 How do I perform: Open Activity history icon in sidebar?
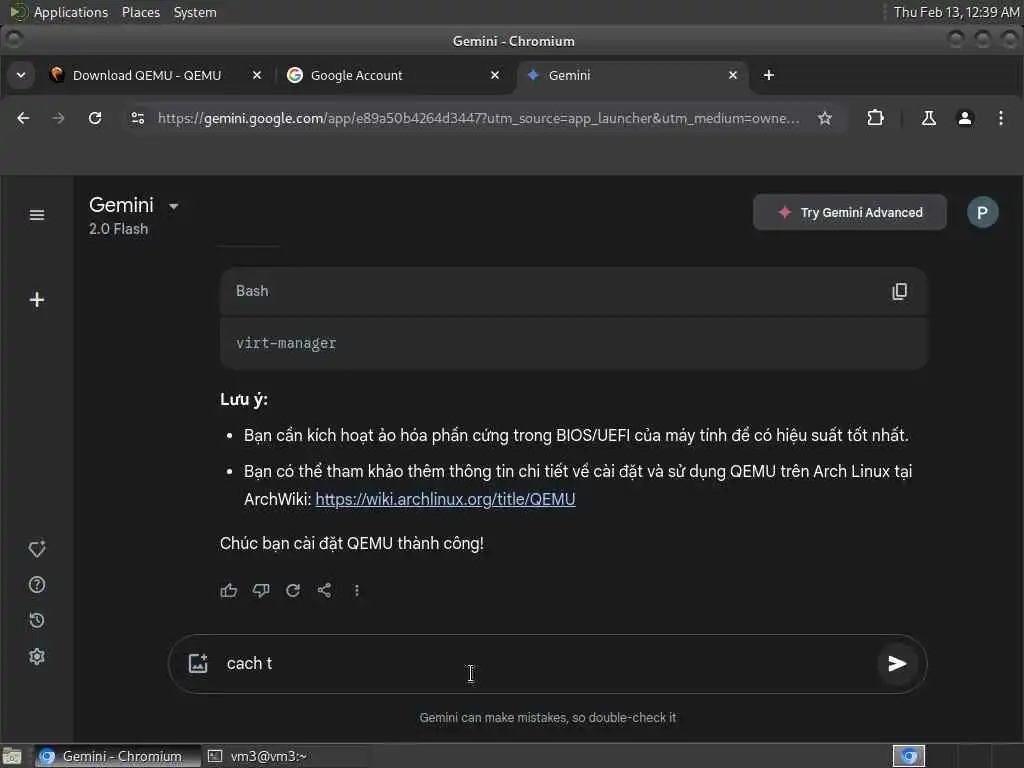click(37, 620)
